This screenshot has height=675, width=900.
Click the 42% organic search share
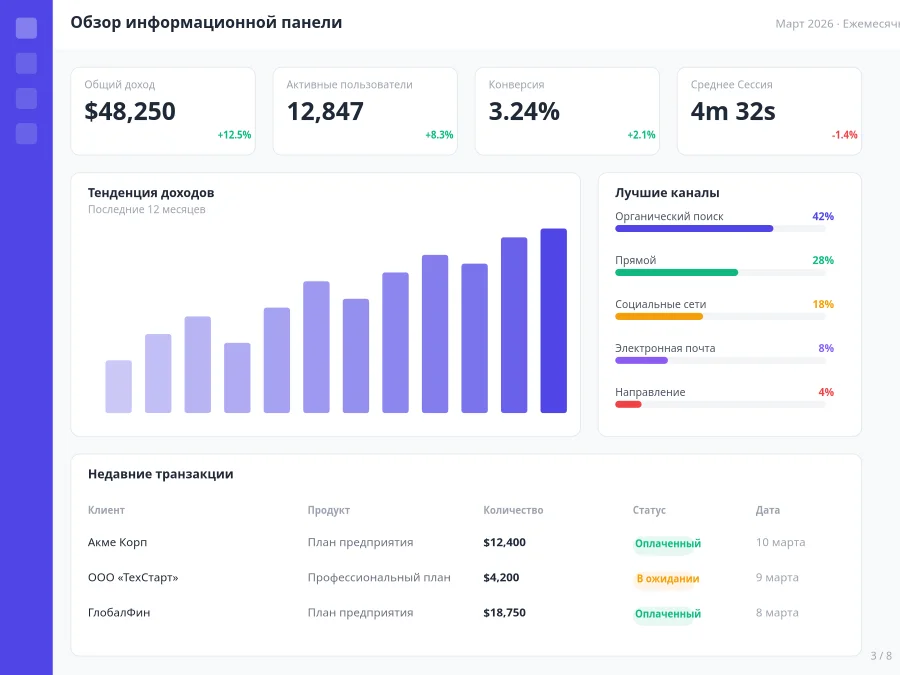coord(823,216)
